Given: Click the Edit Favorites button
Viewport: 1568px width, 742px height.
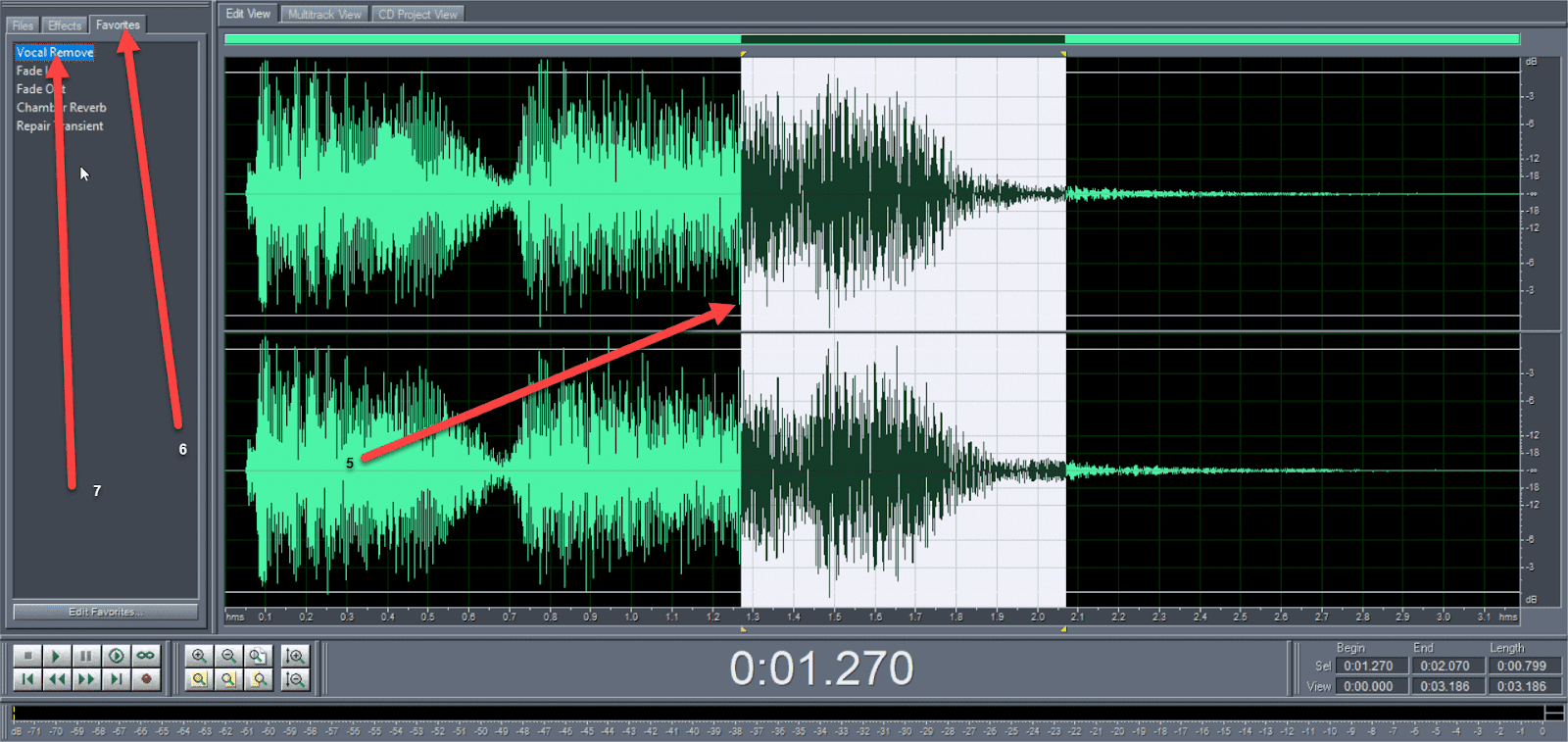Looking at the screenshot, I should [106, 612].
